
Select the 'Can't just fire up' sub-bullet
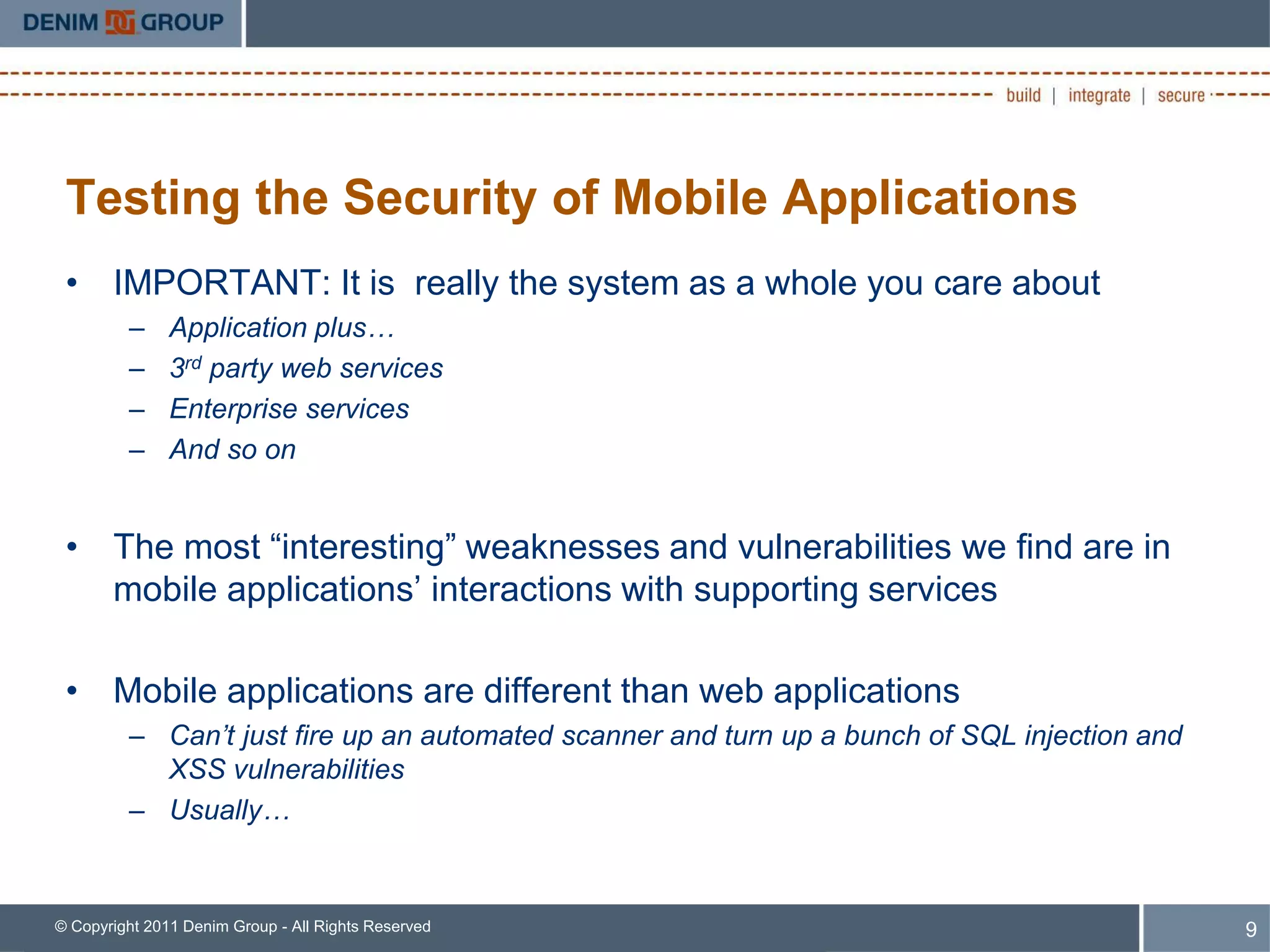click(x=675, y=736)
